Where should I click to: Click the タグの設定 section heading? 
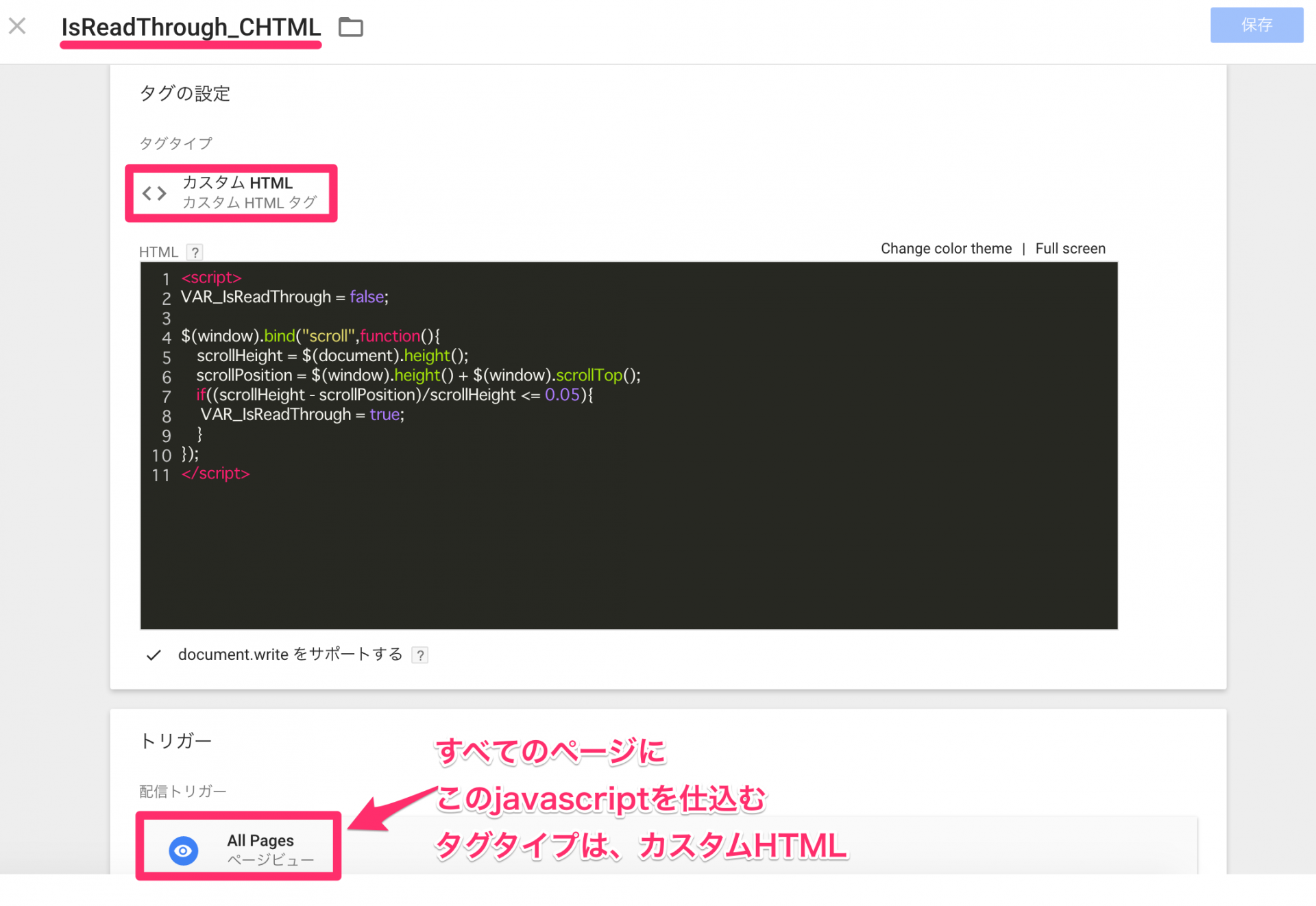[x=184, y=93]
